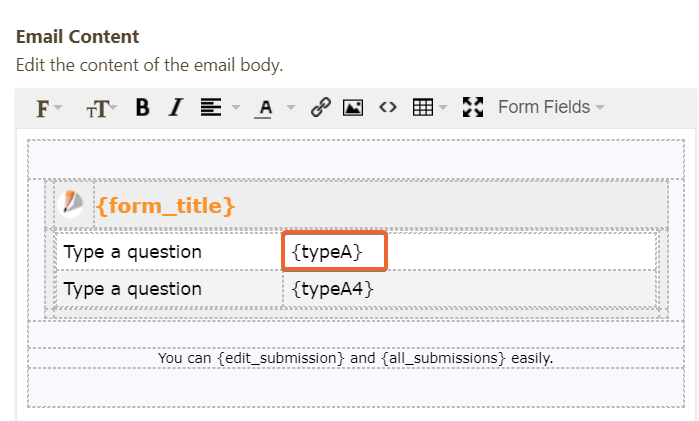Toggle fullscreen editor mode

473,107
